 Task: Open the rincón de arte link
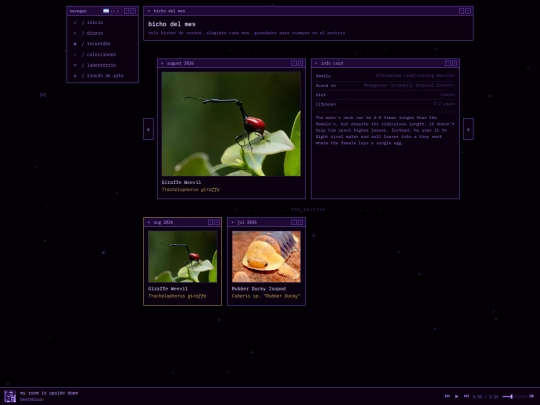[x=103, y=76]
